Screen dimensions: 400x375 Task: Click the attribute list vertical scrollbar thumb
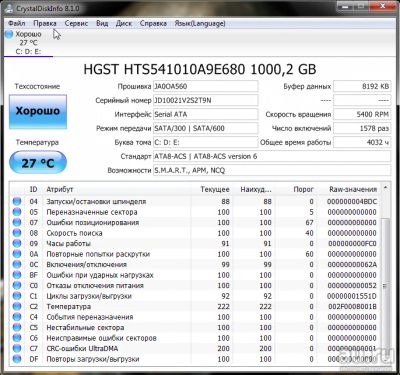click(x=386, y=286)
